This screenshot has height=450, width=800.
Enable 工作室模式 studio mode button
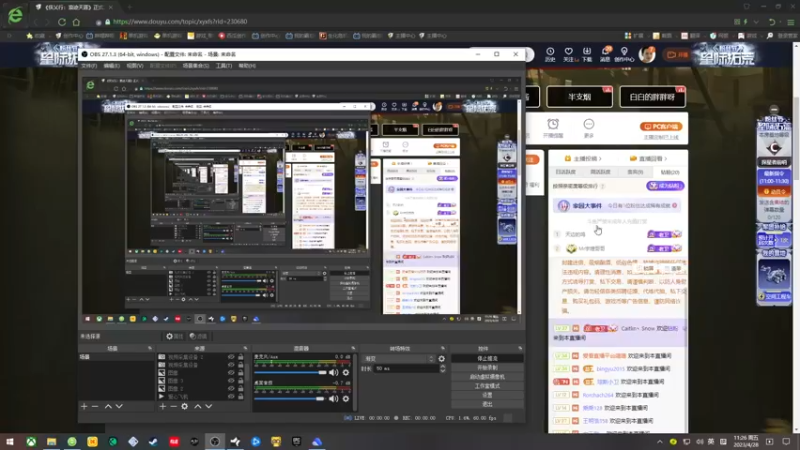487,386
